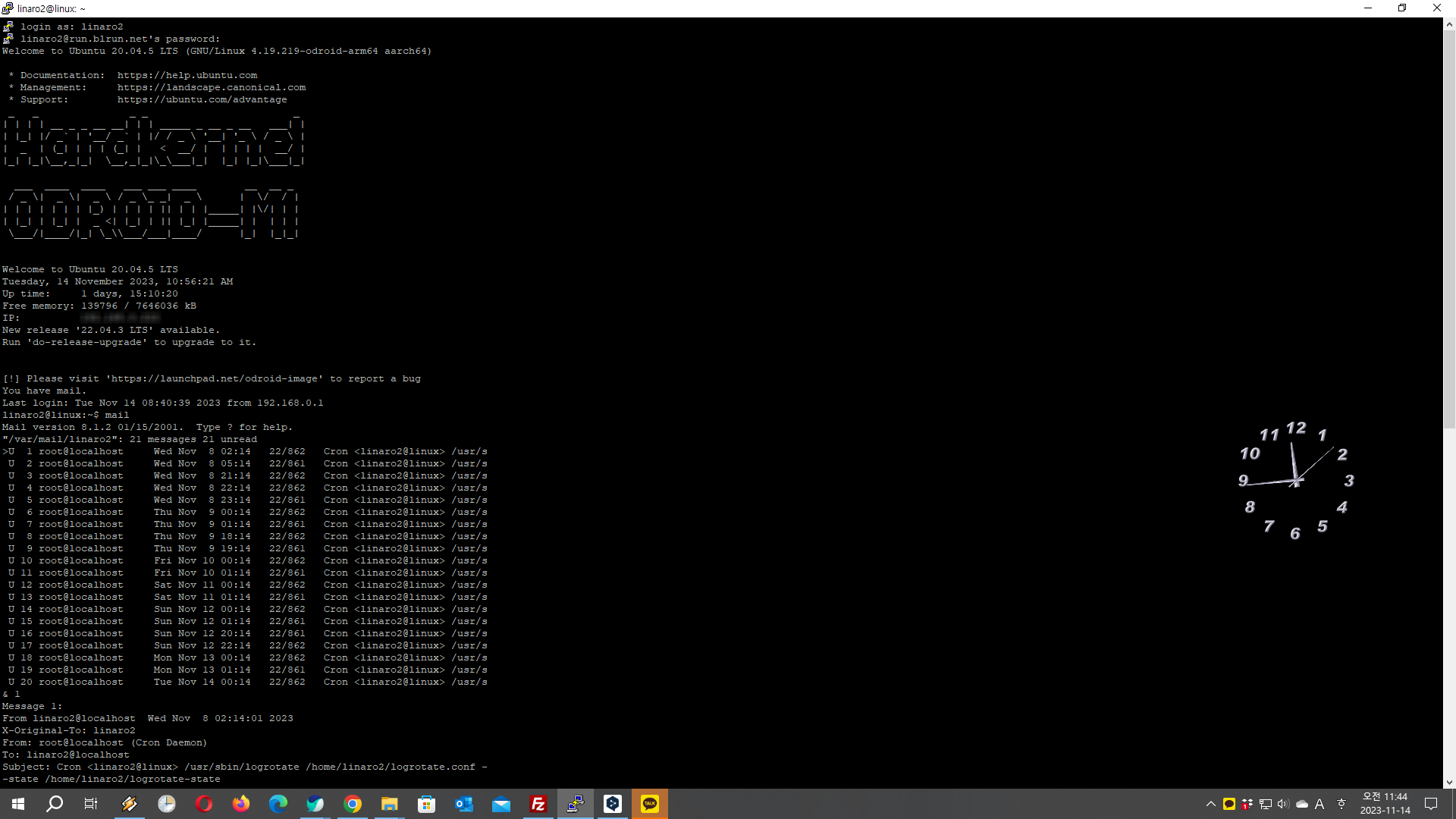Open the taskbar clock and calendar
This screenshot has height=819, width=1456.
click(1385, 804)
